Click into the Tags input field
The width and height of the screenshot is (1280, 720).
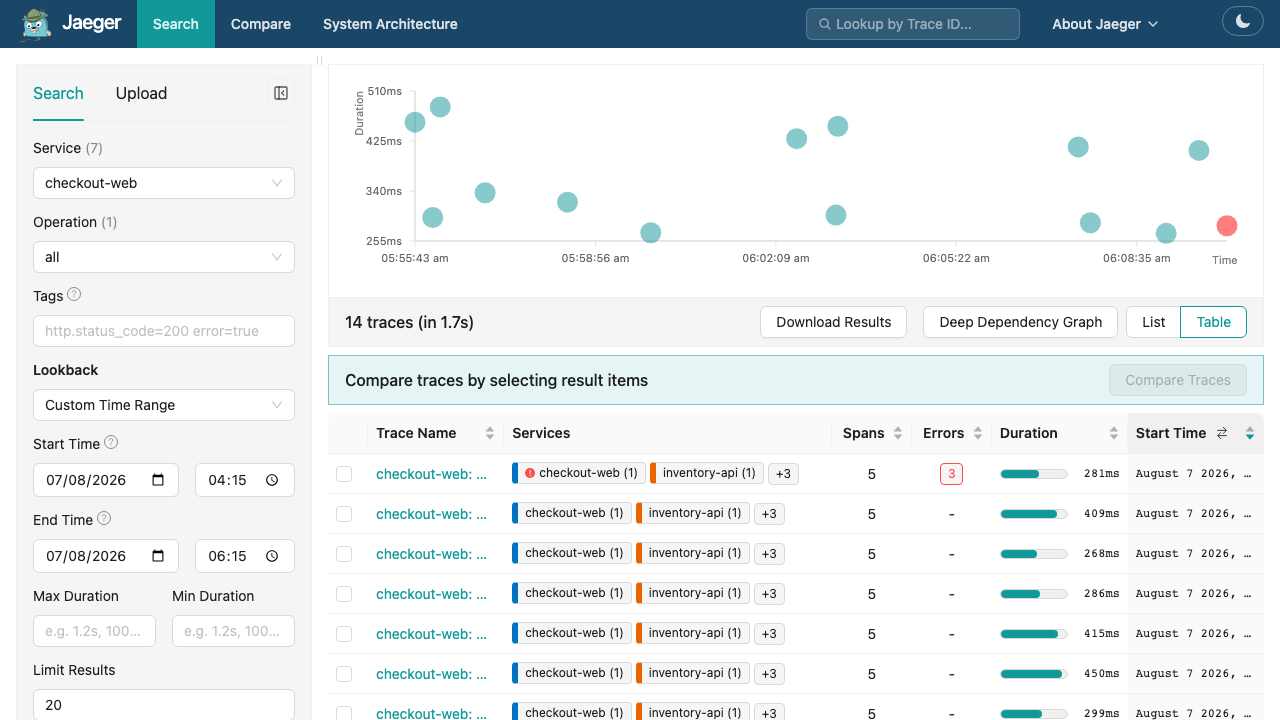pyautogui.click(x=164, y=331)
